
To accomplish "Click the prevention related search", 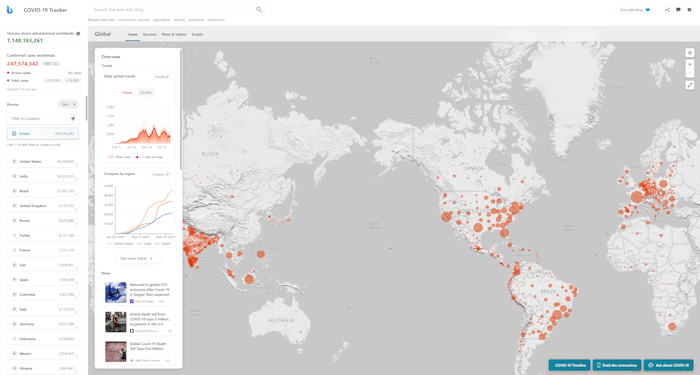I will 216,20.
